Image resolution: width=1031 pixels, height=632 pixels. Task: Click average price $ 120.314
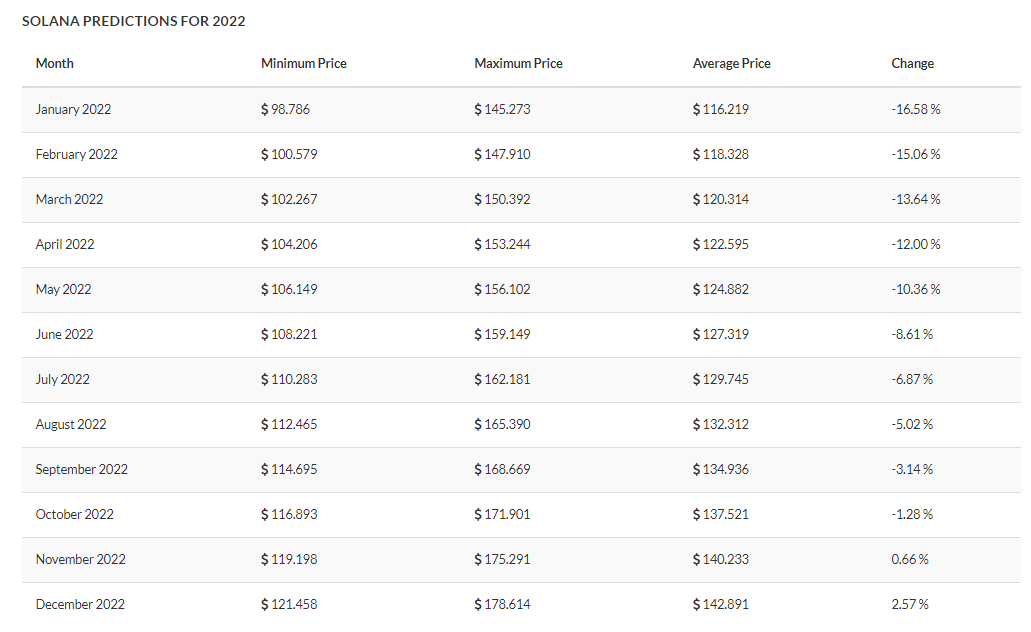coord(721,199)
